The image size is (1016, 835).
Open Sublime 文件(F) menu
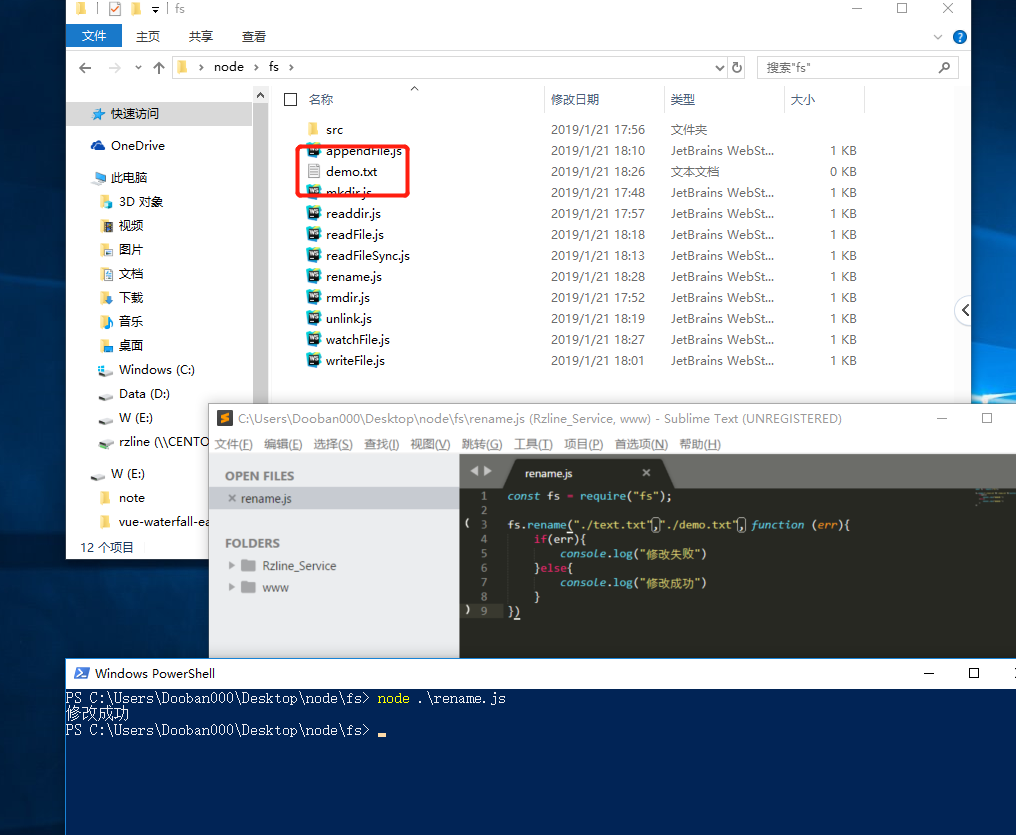click(x=233, y=444)
